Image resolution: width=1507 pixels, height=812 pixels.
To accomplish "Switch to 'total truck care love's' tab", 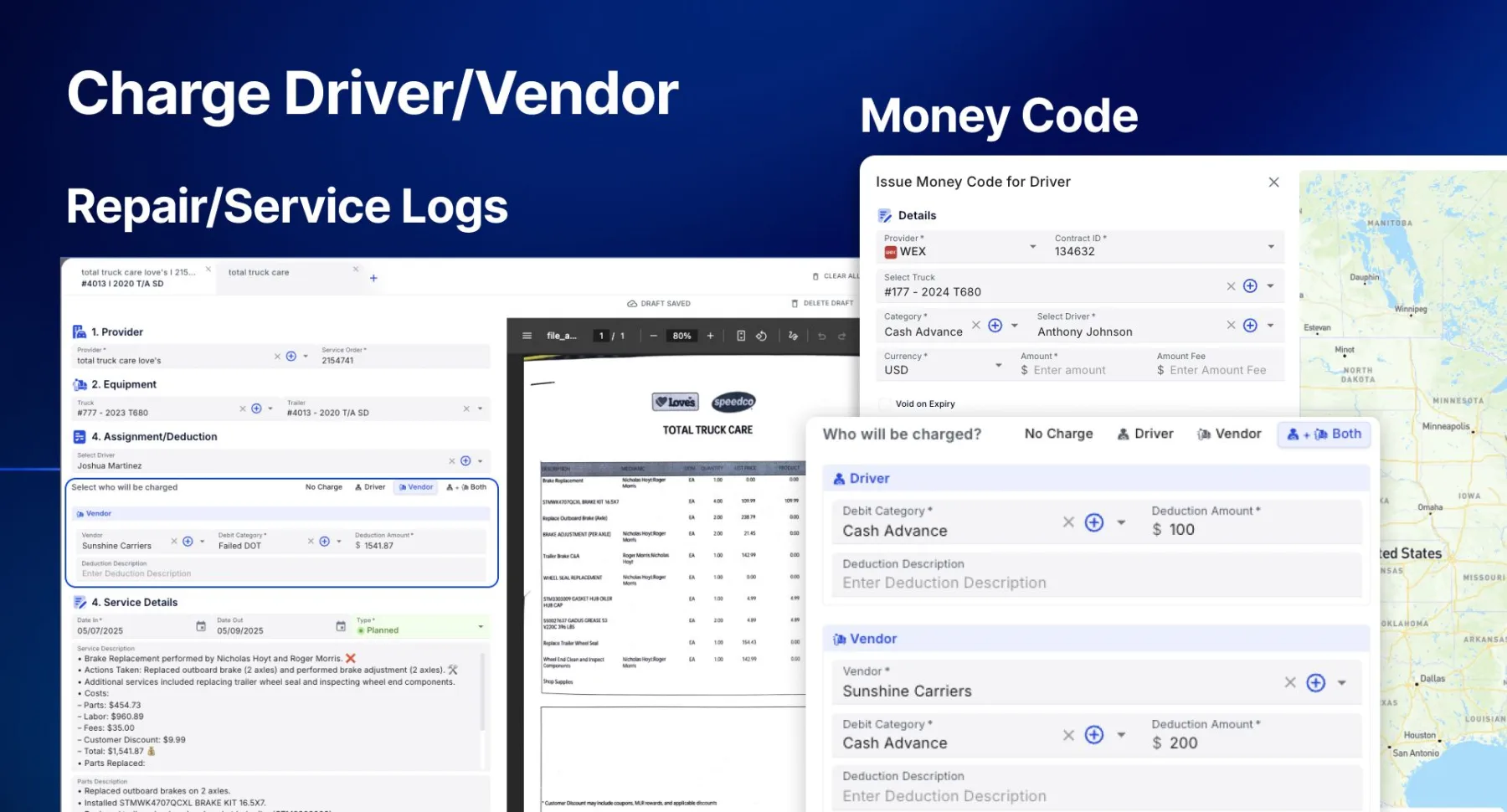I will click(x=138, y=277).
